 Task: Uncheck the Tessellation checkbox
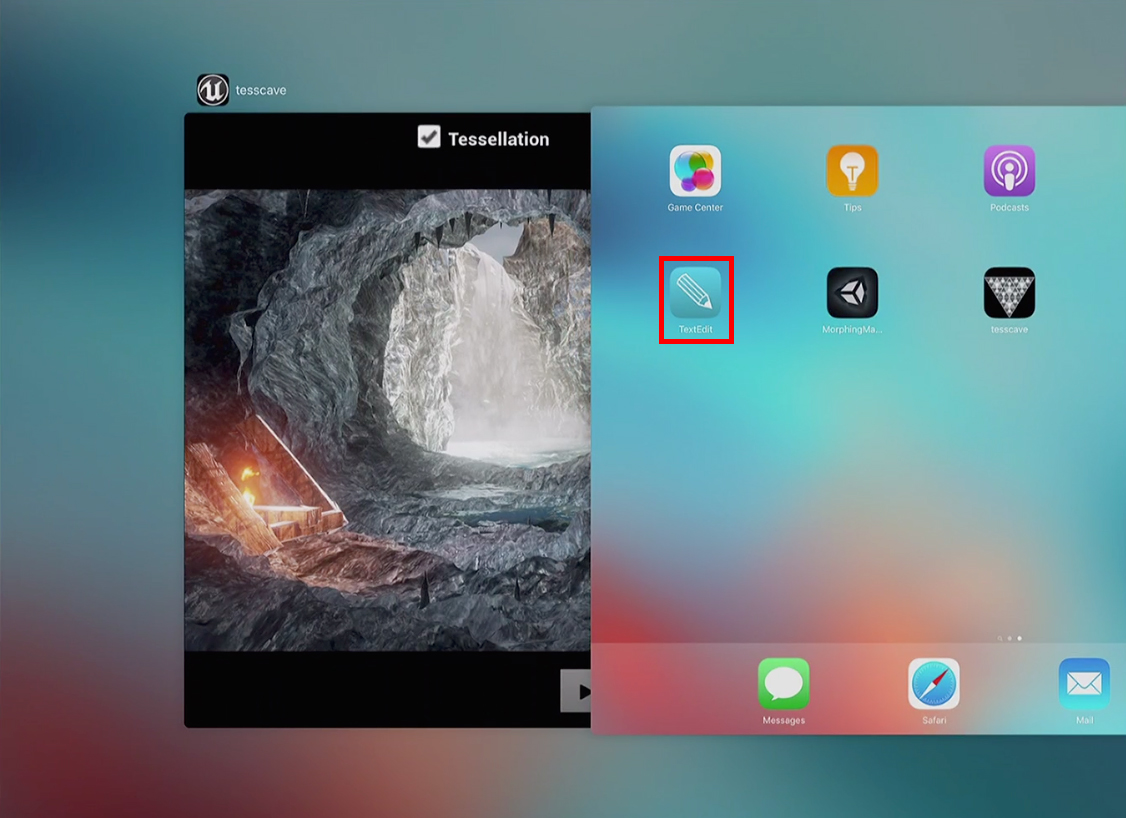tap(429, 137)
